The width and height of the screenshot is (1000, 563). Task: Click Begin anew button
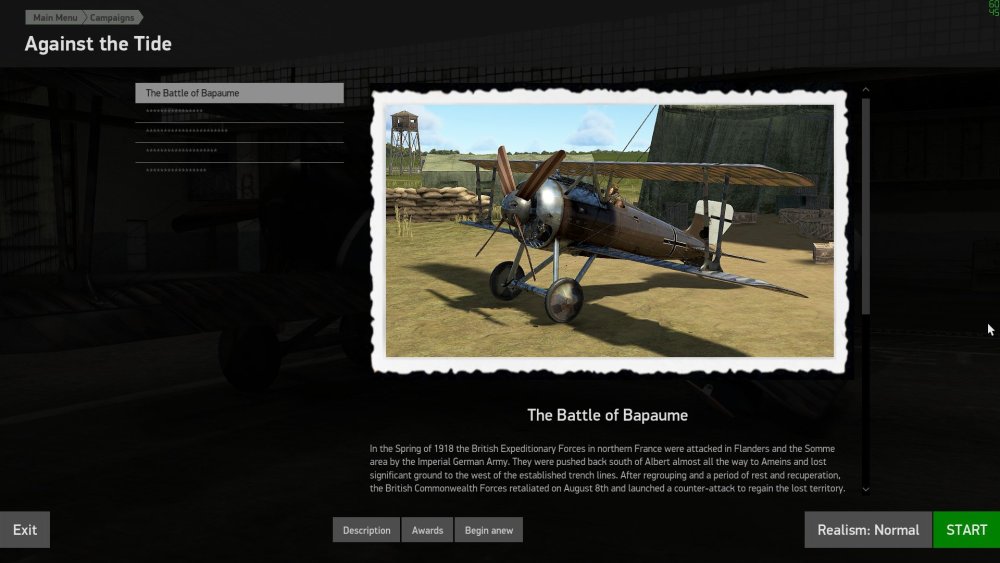tap(489, 530)
